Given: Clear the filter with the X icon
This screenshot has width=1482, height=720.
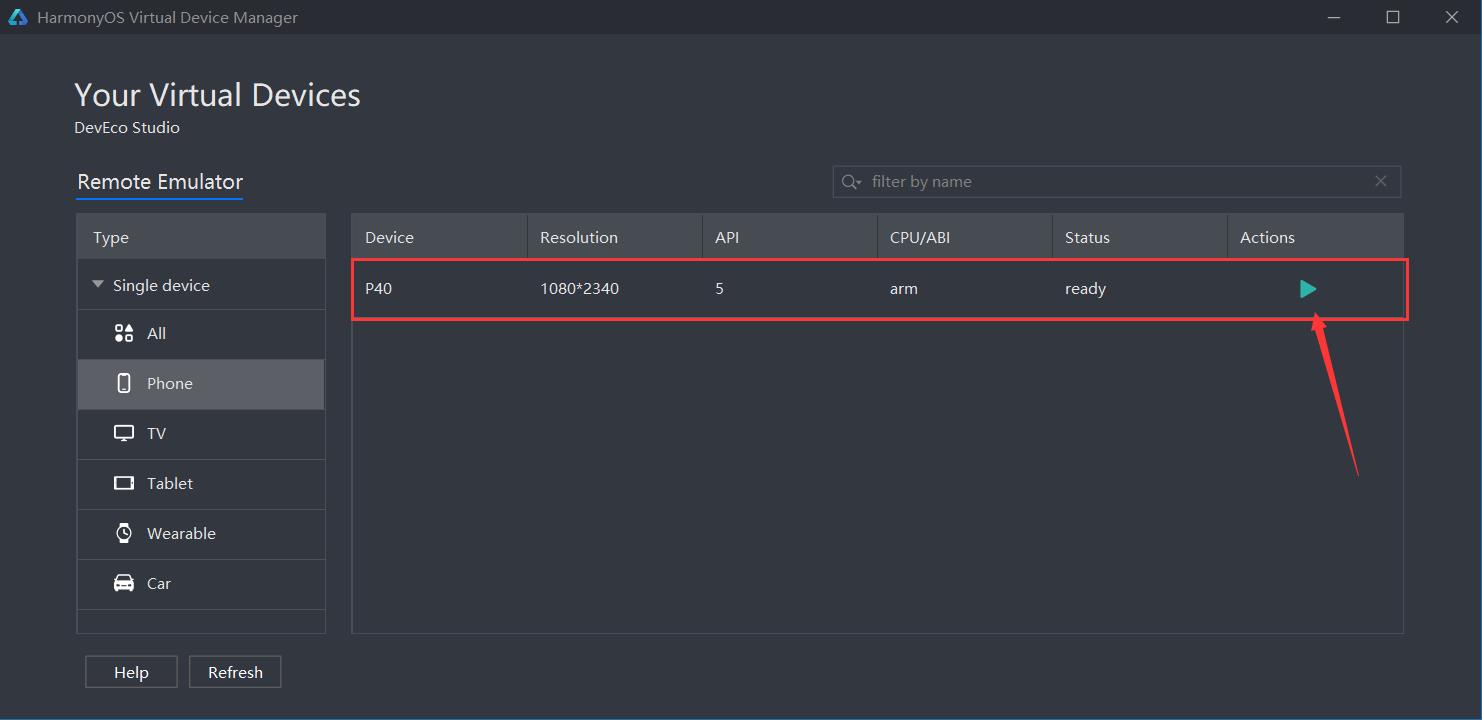Looking at the screenshot, I should [x=1381, y=181].
